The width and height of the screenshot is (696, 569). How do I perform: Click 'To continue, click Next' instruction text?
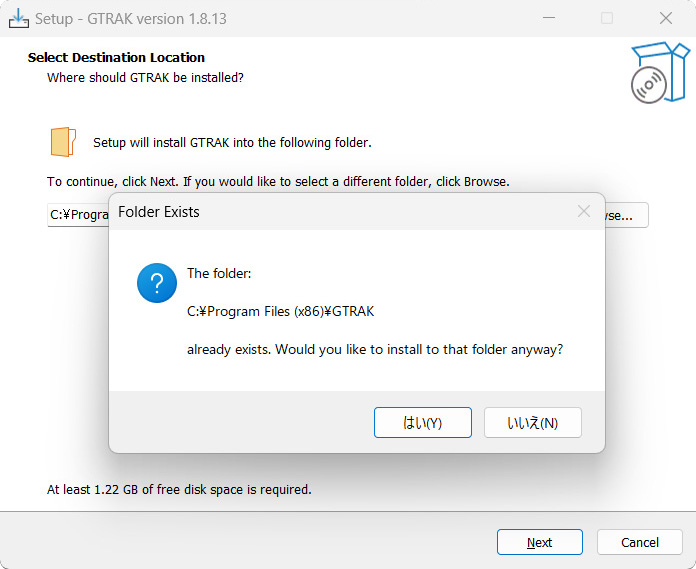[278, 182]
